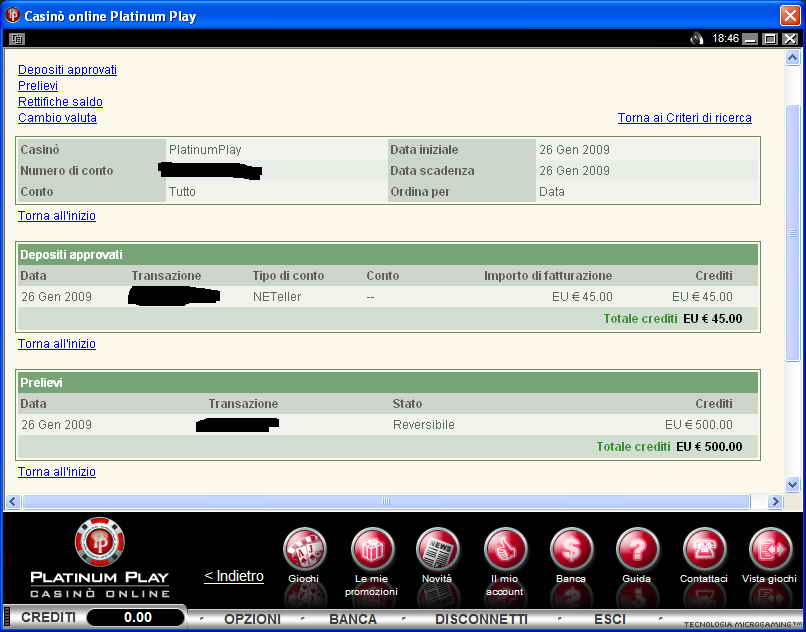Click the sound icon beside the clock
Screen dimensions: 806x632
[x=697, y=39]
